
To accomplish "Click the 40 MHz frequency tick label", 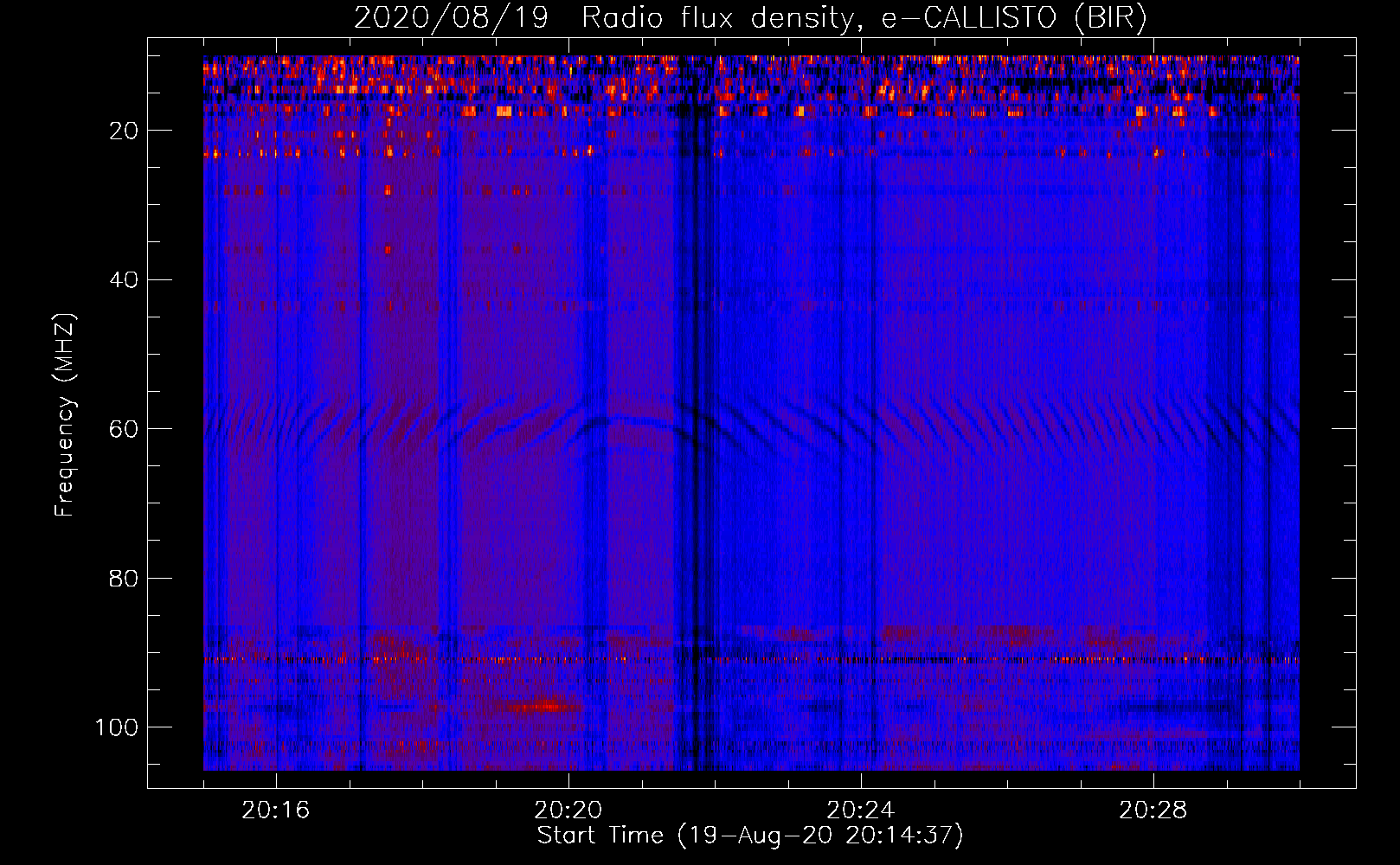I will [124, 279].
